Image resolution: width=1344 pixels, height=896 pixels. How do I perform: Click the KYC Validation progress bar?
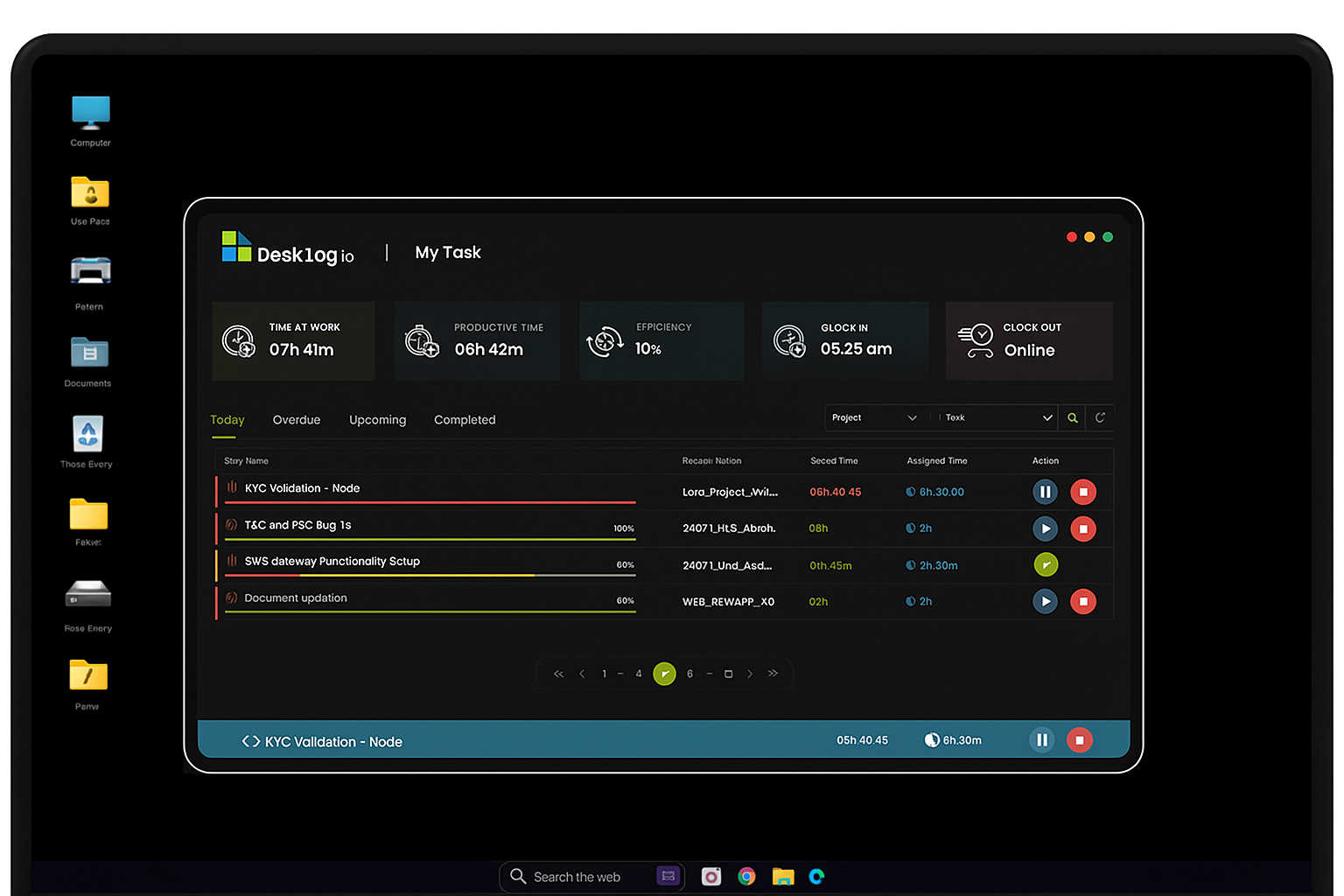click(x=430, y=502)
